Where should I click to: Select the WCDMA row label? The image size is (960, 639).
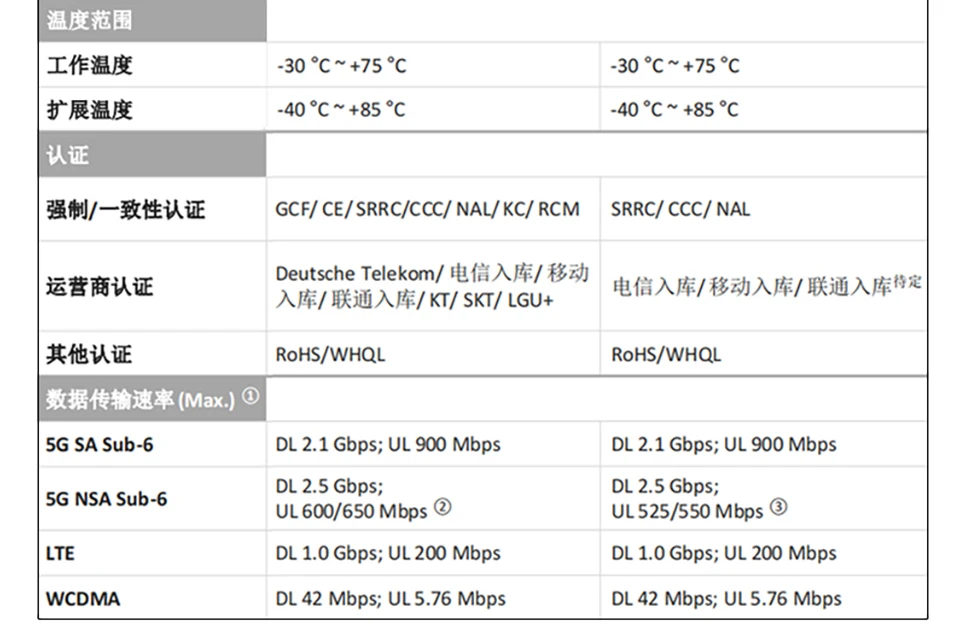[x=83, y=599]
